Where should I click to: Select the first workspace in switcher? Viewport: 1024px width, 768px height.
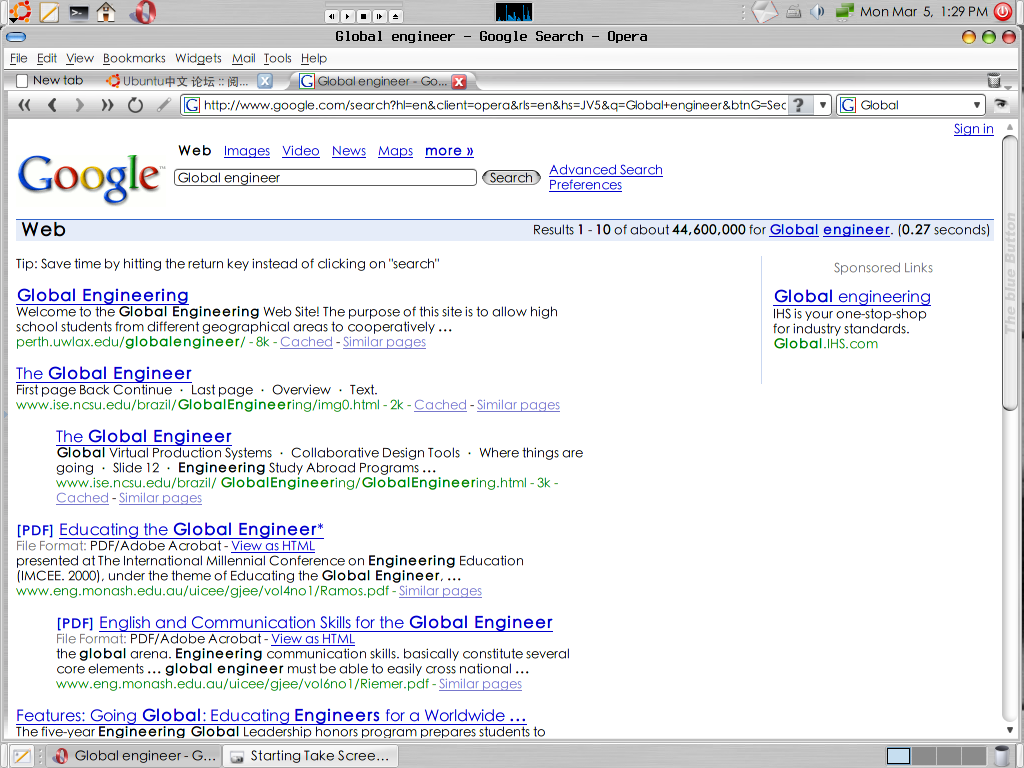898,756
